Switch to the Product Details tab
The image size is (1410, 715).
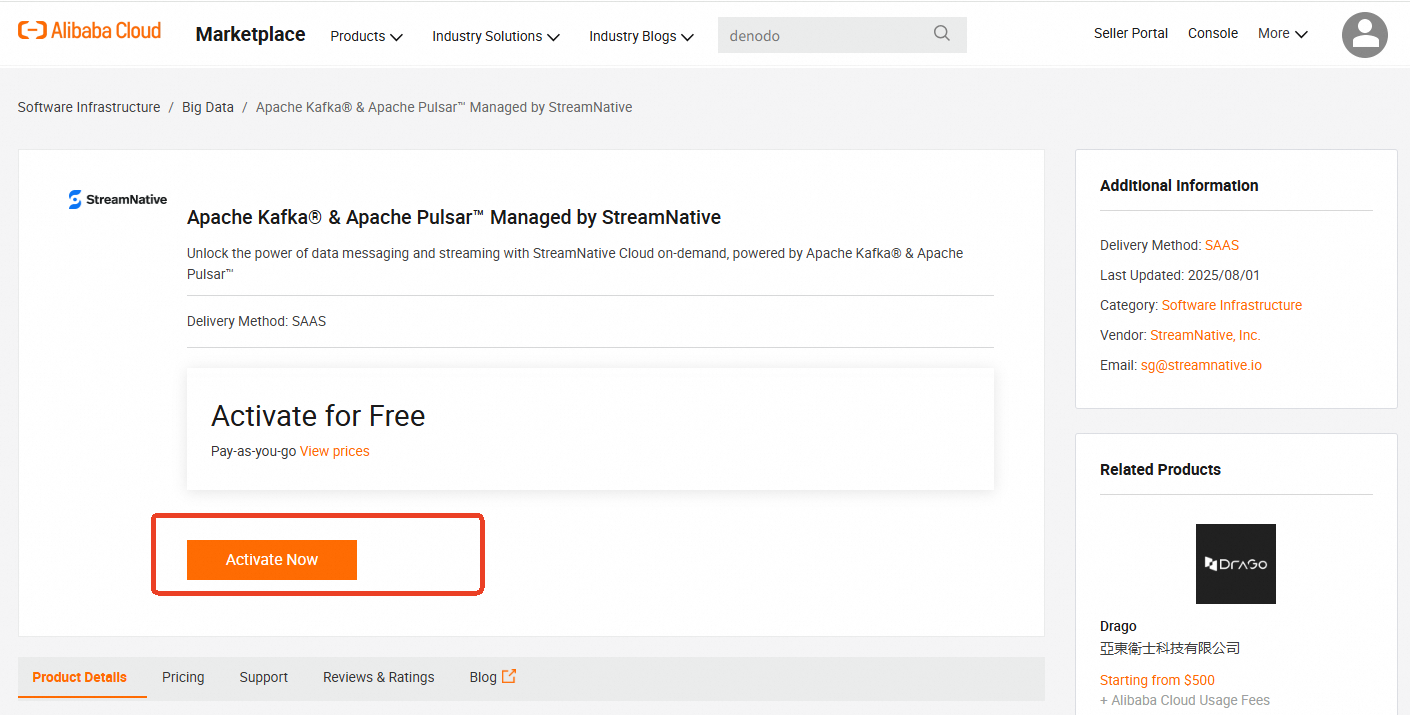pyautogui.click(x=80, y=677)
